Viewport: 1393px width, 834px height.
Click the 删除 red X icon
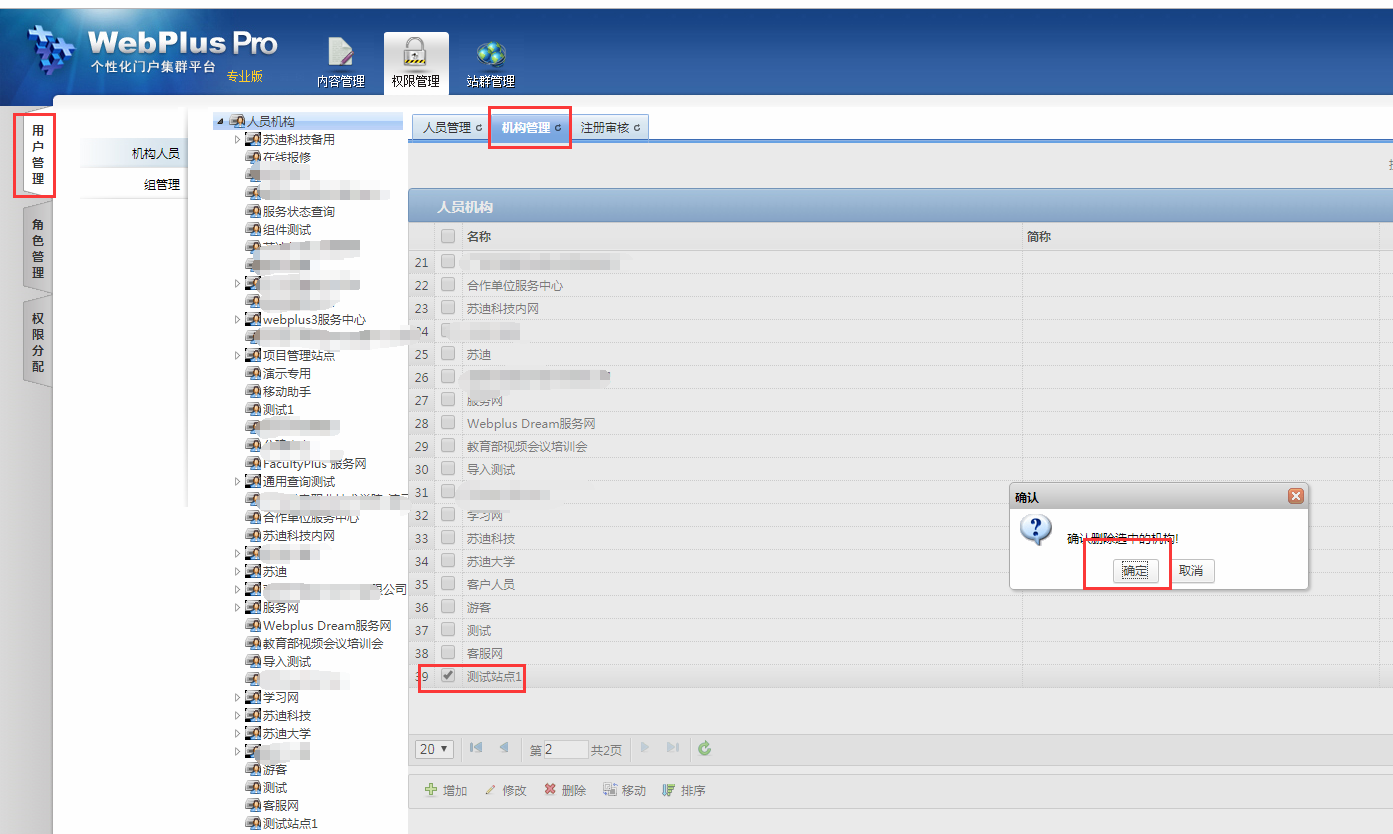tap(550, 790)
